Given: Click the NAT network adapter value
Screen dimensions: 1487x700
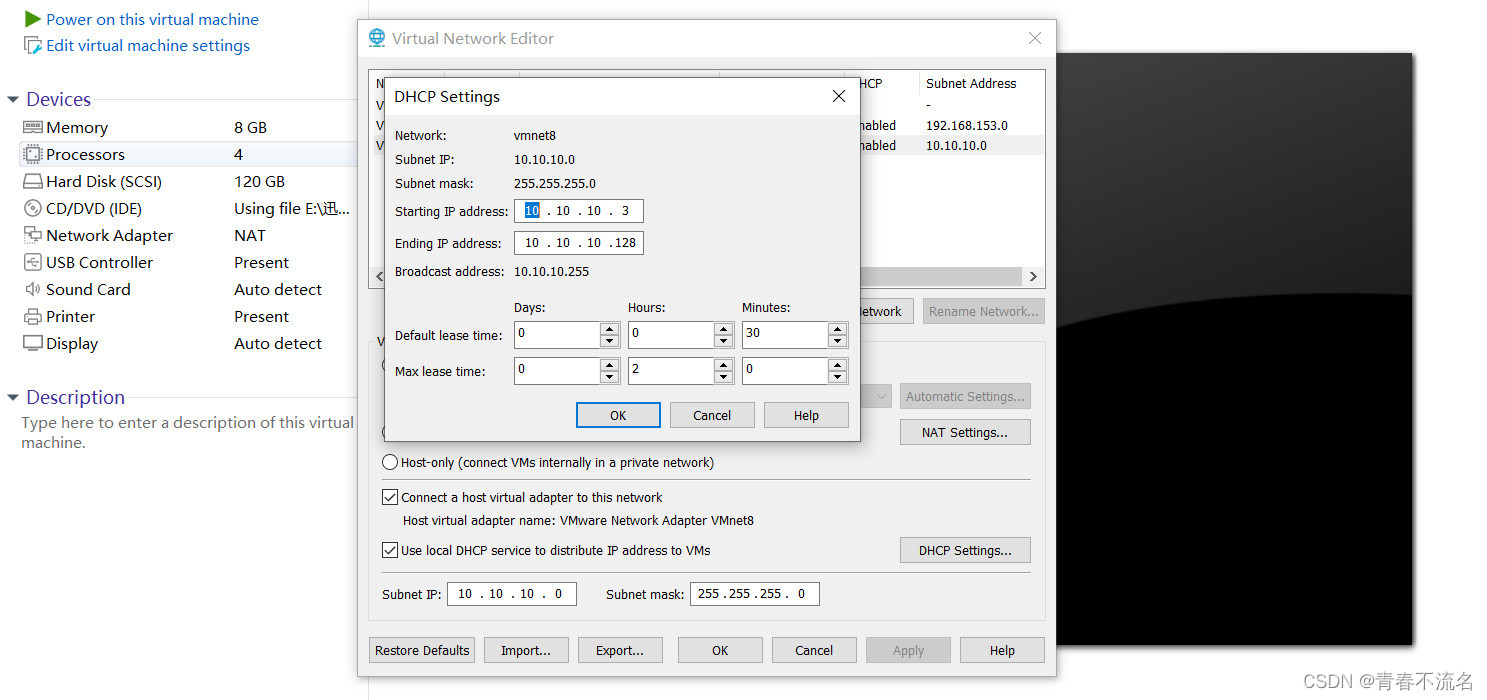Looking at the screenshot, I should tap(250, 235).
